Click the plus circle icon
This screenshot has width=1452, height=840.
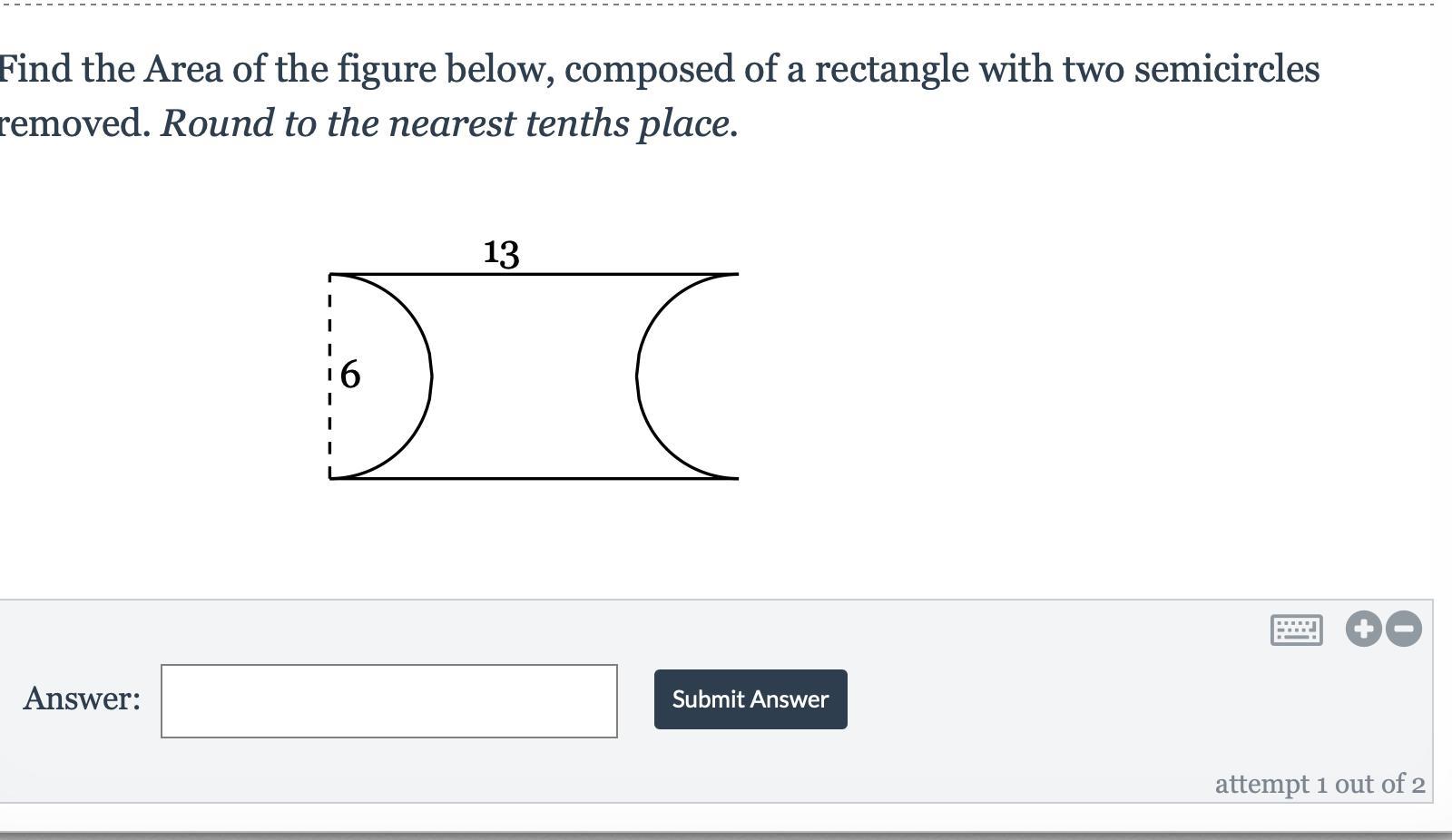pyautogui.click(x=1363, y=629)
